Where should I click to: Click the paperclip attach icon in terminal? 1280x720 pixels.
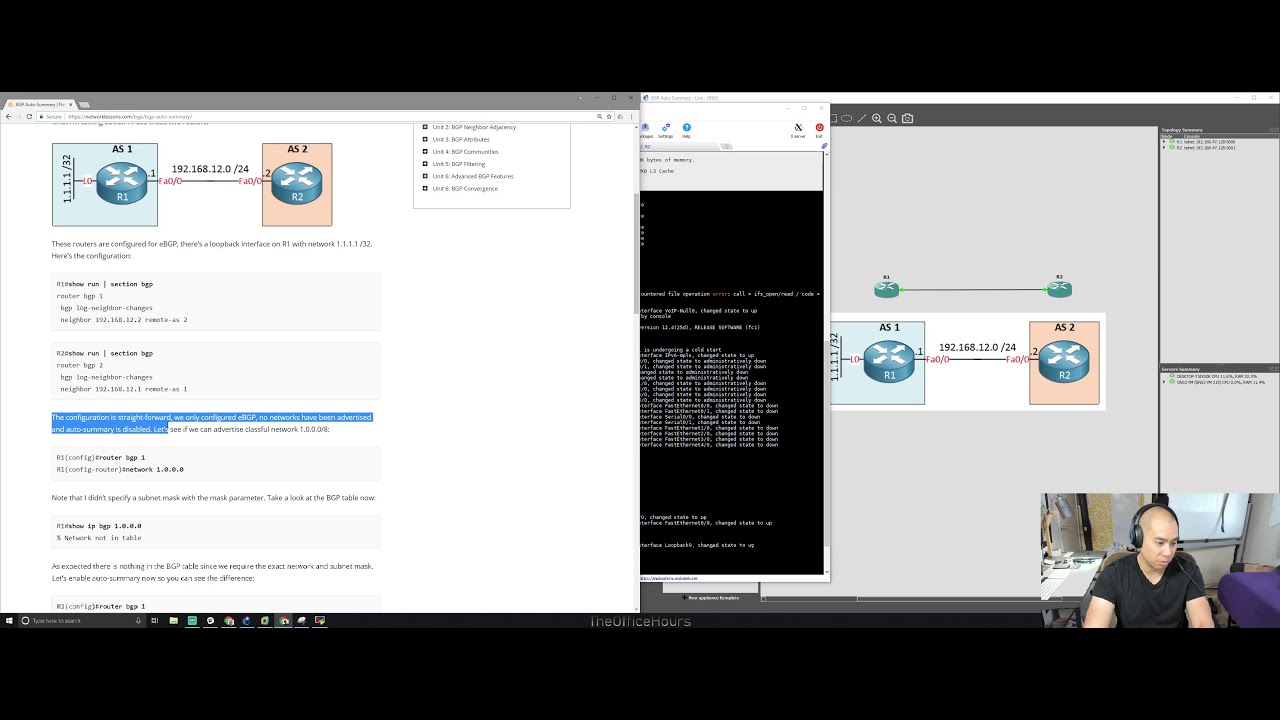tap(824, 147)
